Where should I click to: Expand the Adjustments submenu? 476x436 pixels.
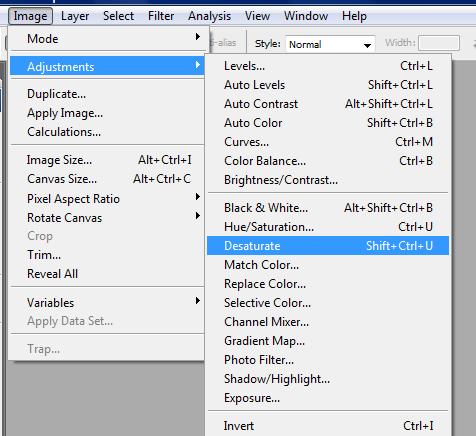coord(107,66)
